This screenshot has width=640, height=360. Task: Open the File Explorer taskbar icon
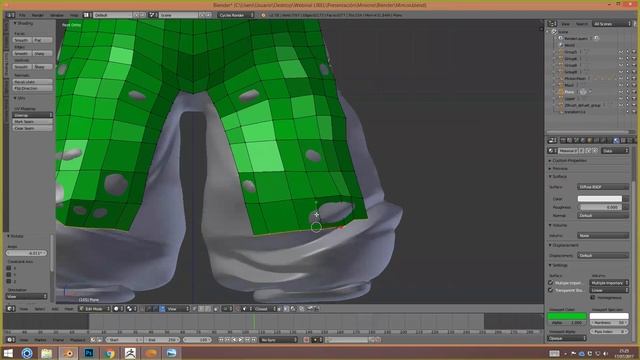(47, 353)
